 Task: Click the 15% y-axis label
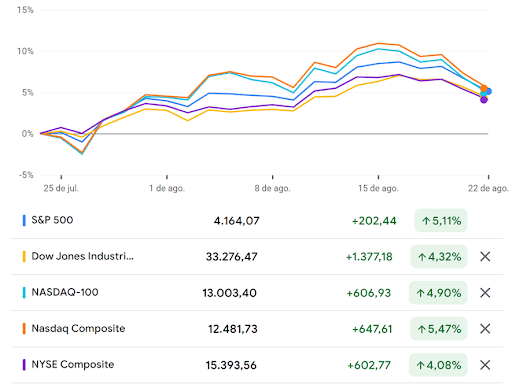click(26, 10)
